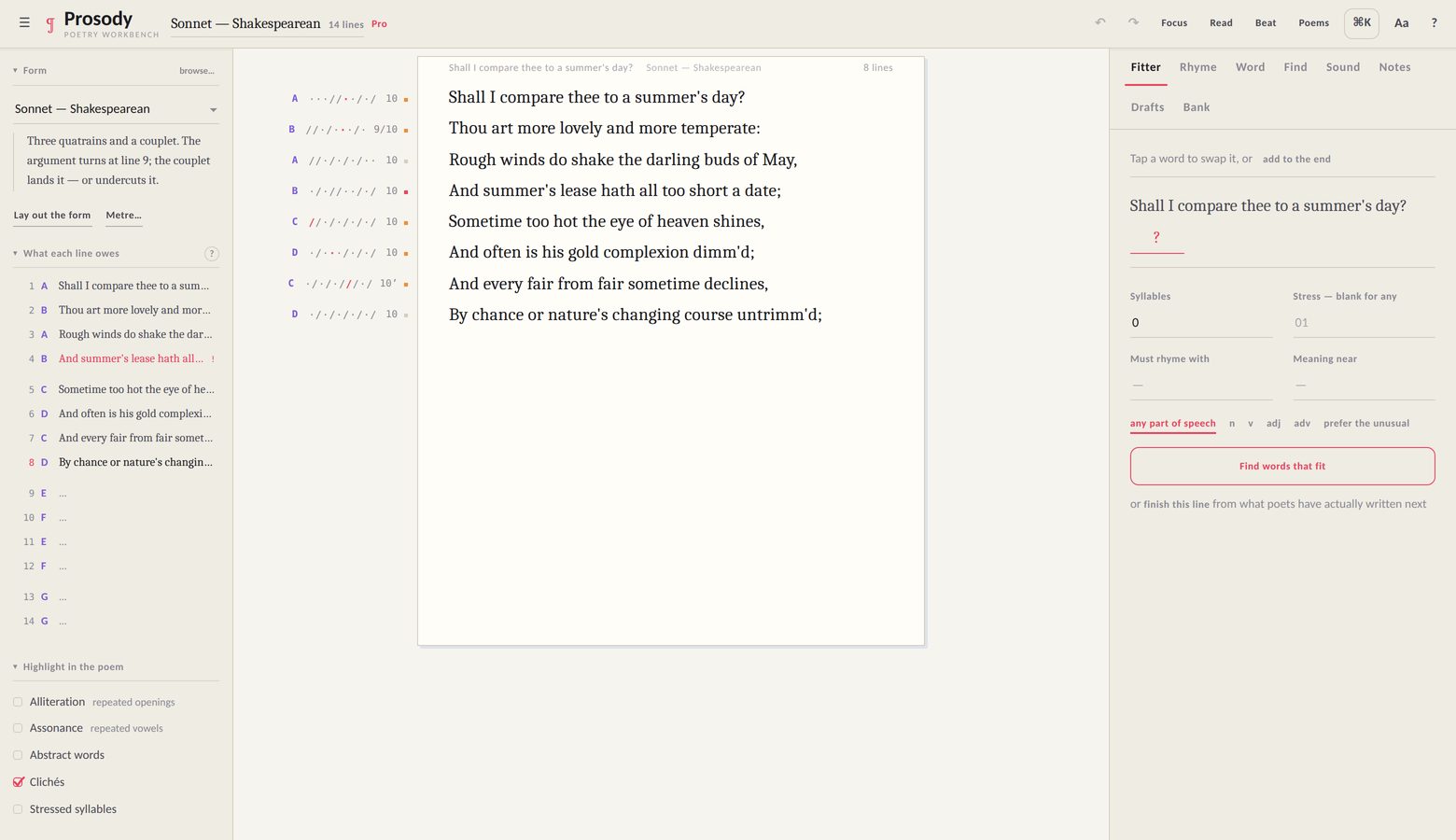Filter to verbs with v
The width and height of the screenshot is (1456, 840).
pos(1251,424)
